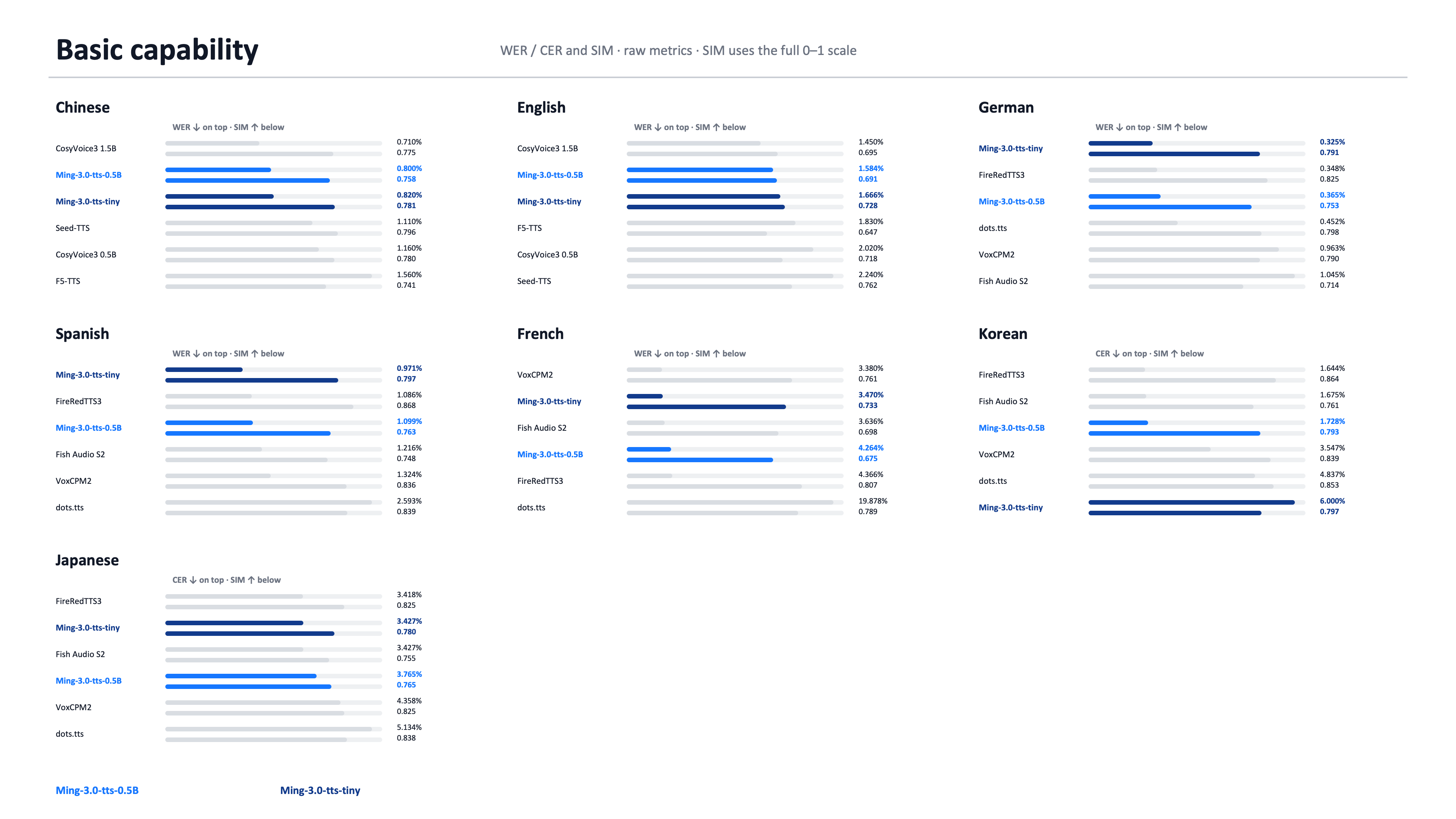The height and width of the screenshot is (819, 1456).
Task: Click the 0.710% value for Chinese CosyVoice3 1.5B
Action: (409, 142)
